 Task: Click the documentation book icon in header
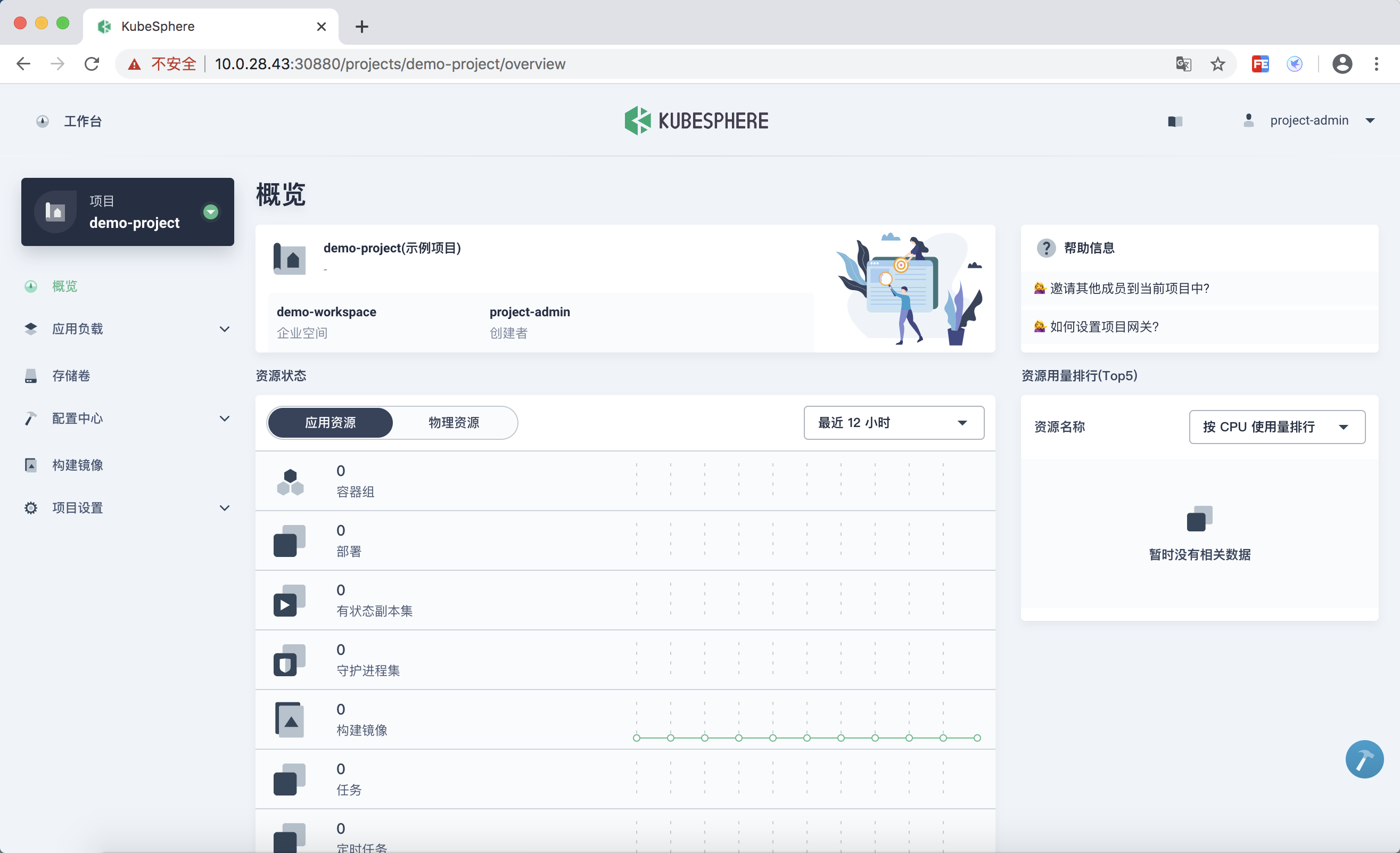[1175, 121]
